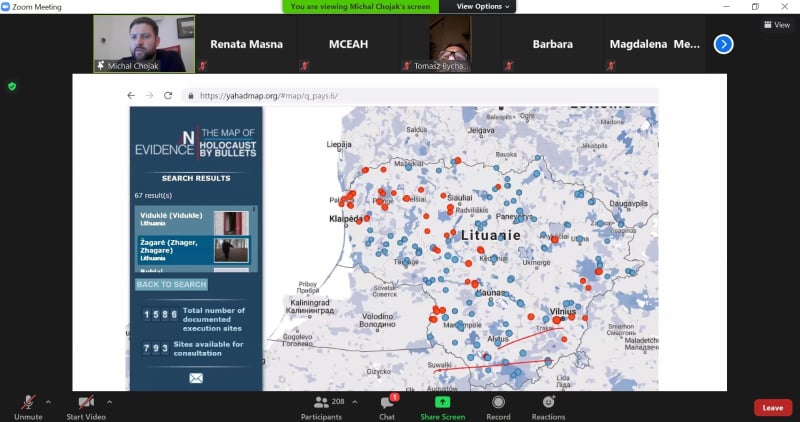Click the Vilnius label on map
Image resolution: width=800 pixels, height=422 pixels.
(563, 311)
